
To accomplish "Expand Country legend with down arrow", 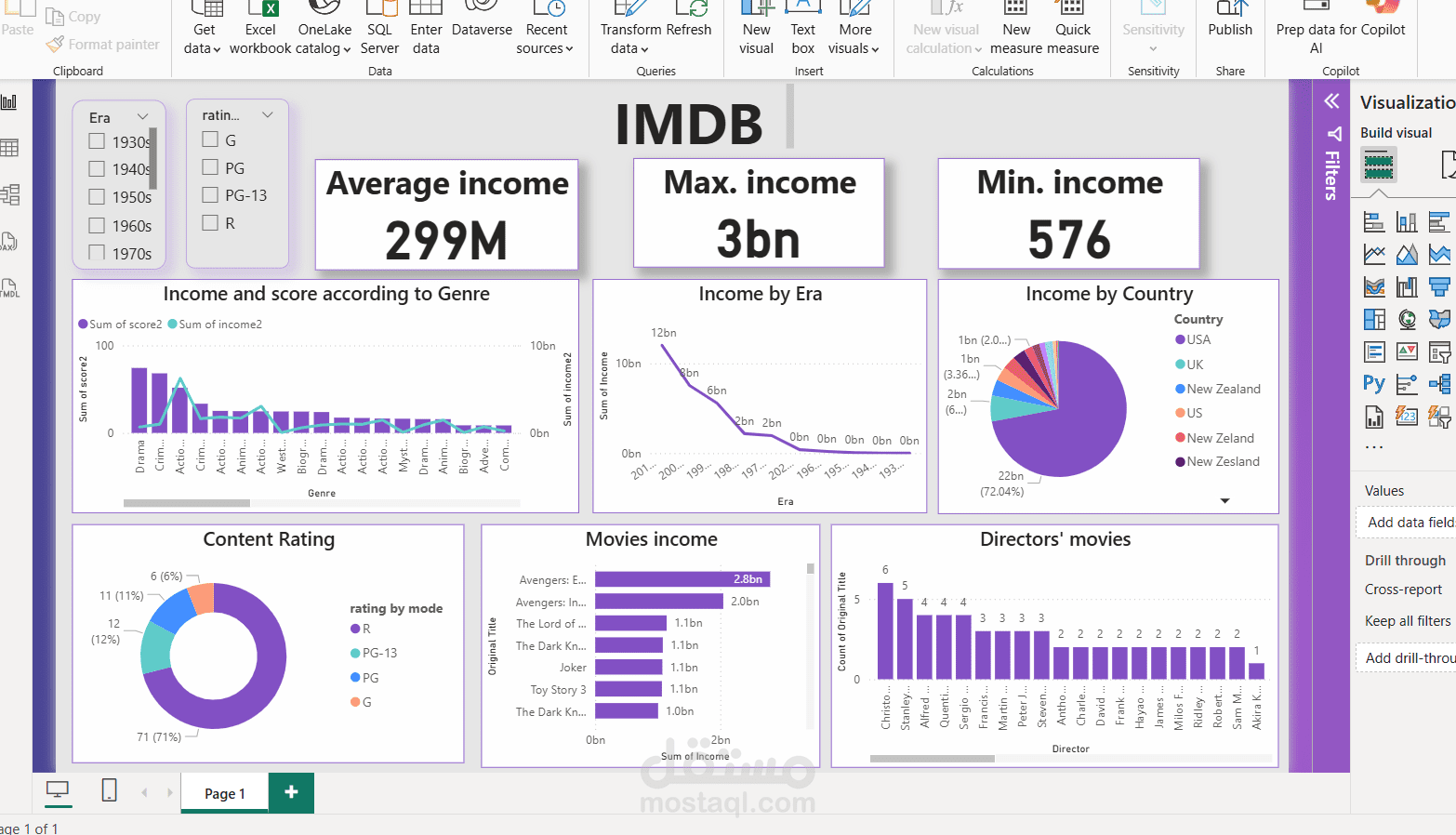I will 1224,500.
